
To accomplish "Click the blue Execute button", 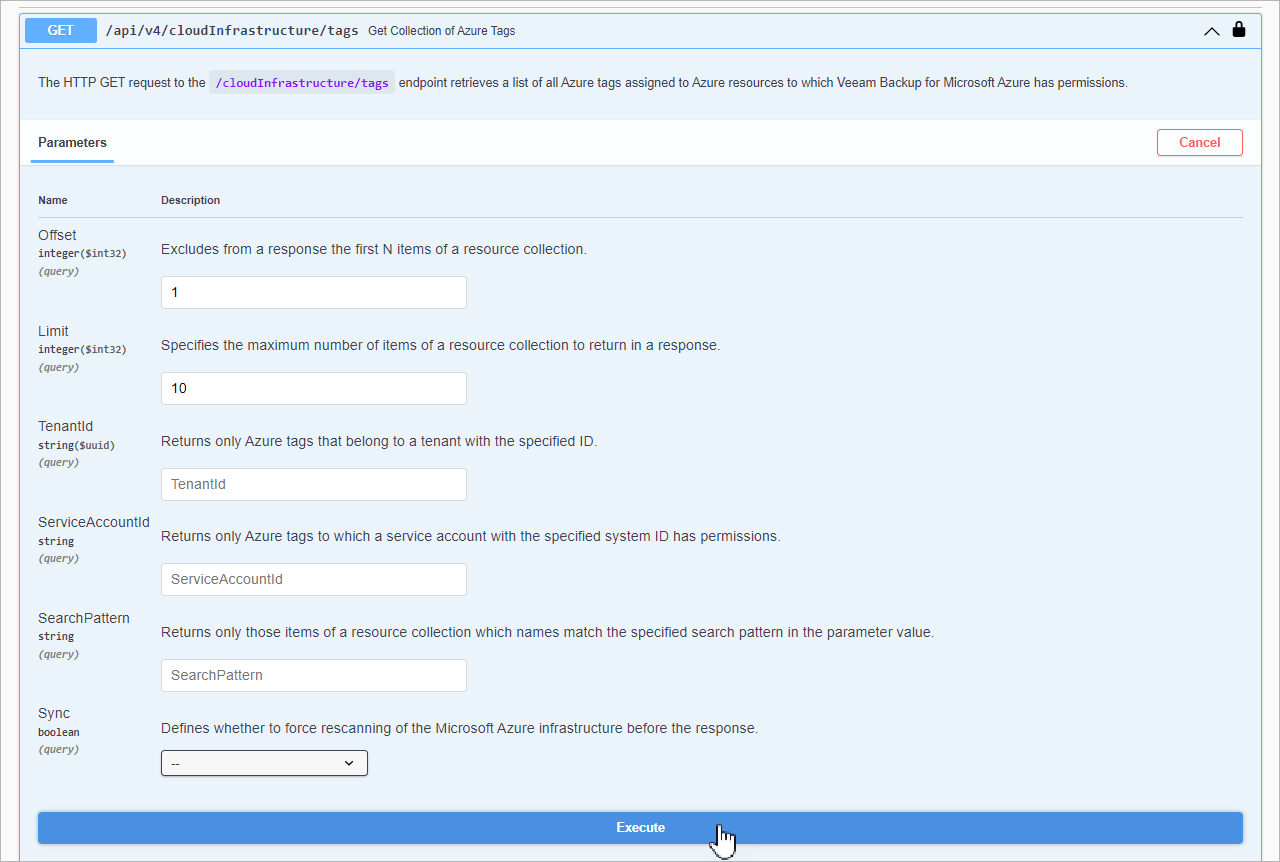I will tap(640, 827).
